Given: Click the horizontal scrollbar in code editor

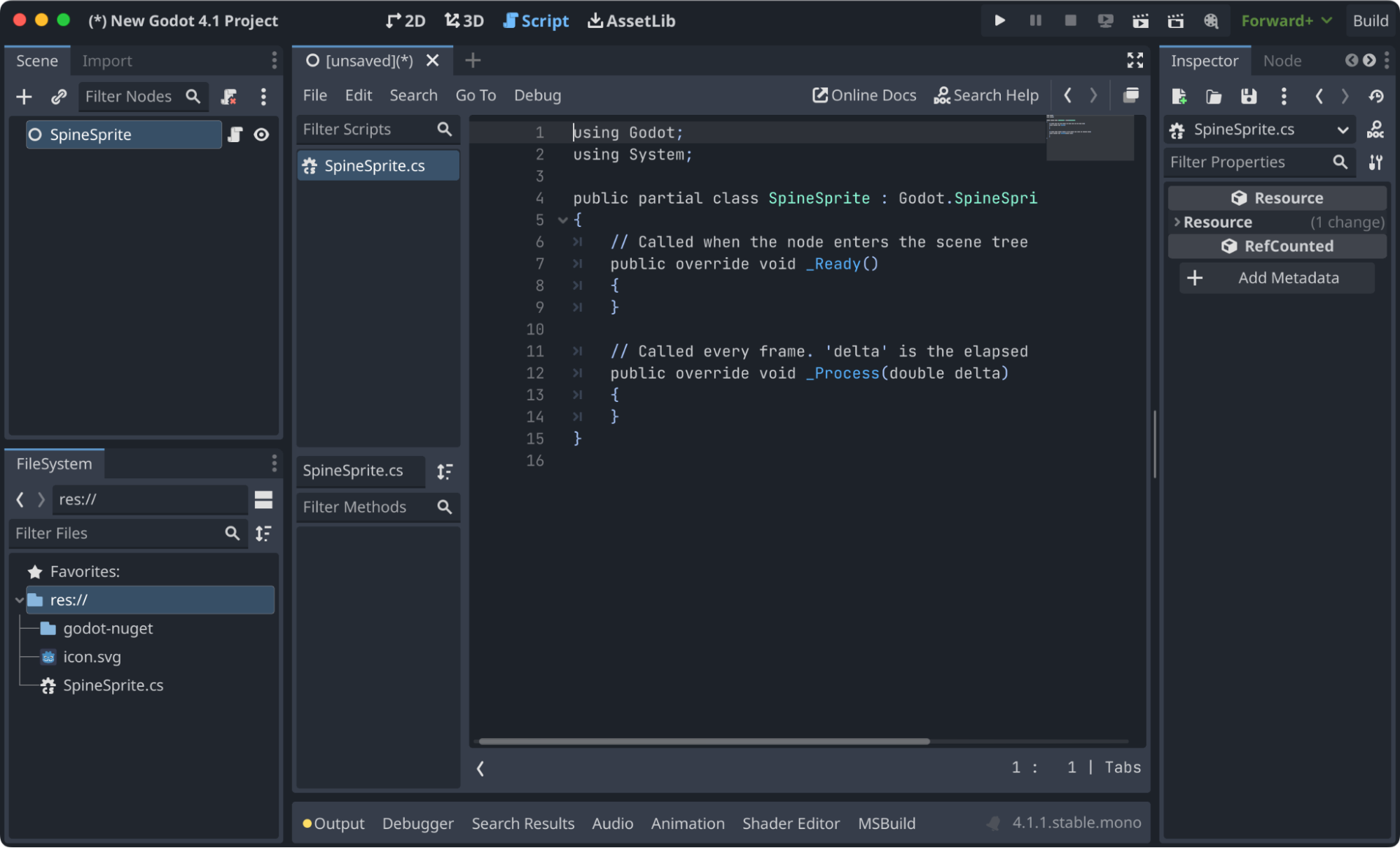Looking at the screenshot, I should tap(704, 741).
